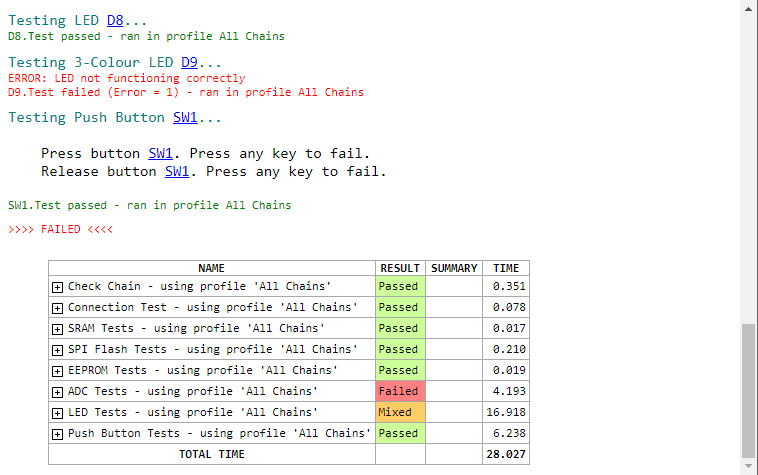Open the D9 3-Colour LED link
758x475 pixels.
click(x=189, y=62)
